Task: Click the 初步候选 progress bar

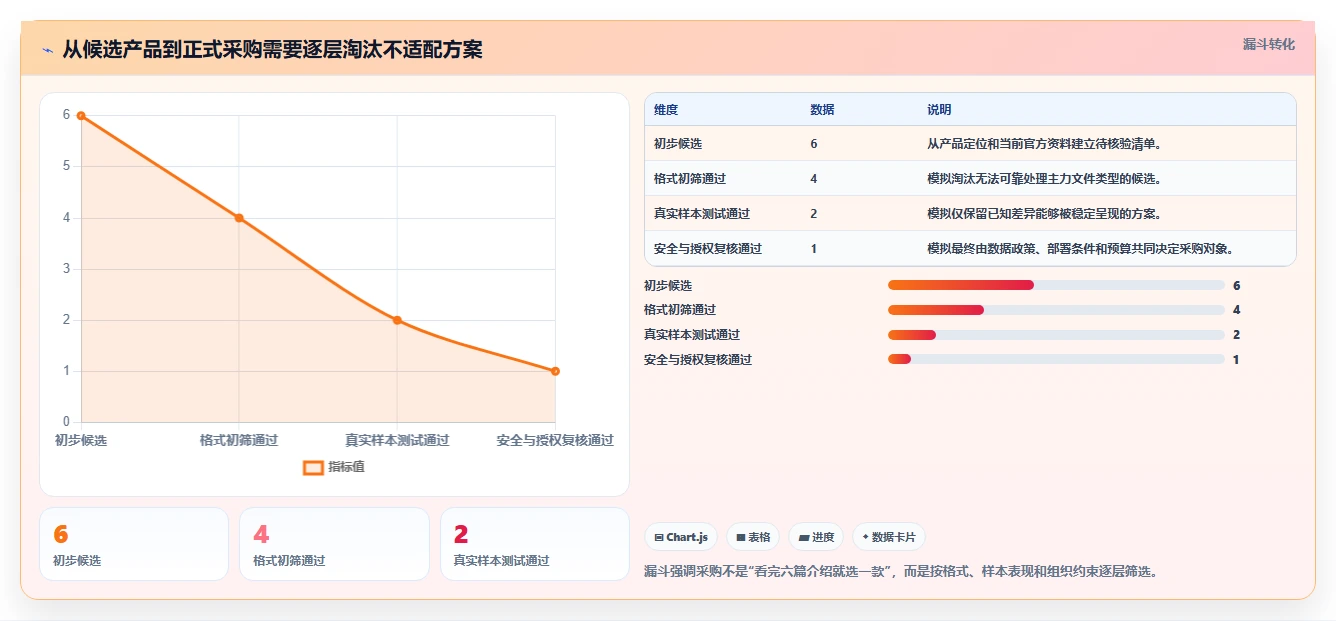Action: (1056, 286)
